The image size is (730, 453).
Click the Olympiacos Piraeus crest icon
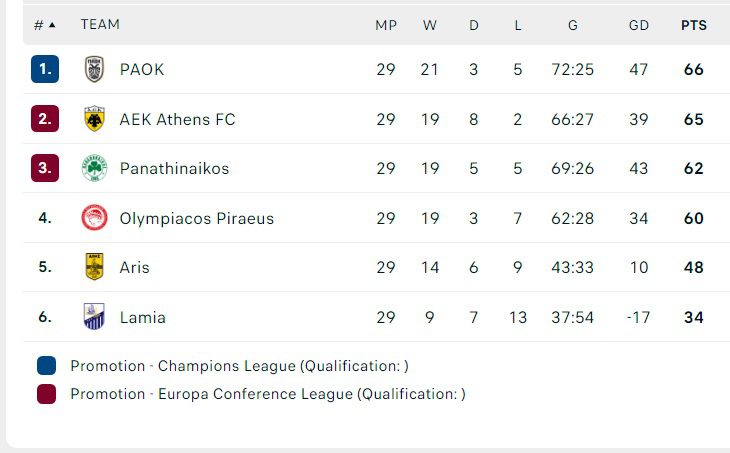coord(94,218)
